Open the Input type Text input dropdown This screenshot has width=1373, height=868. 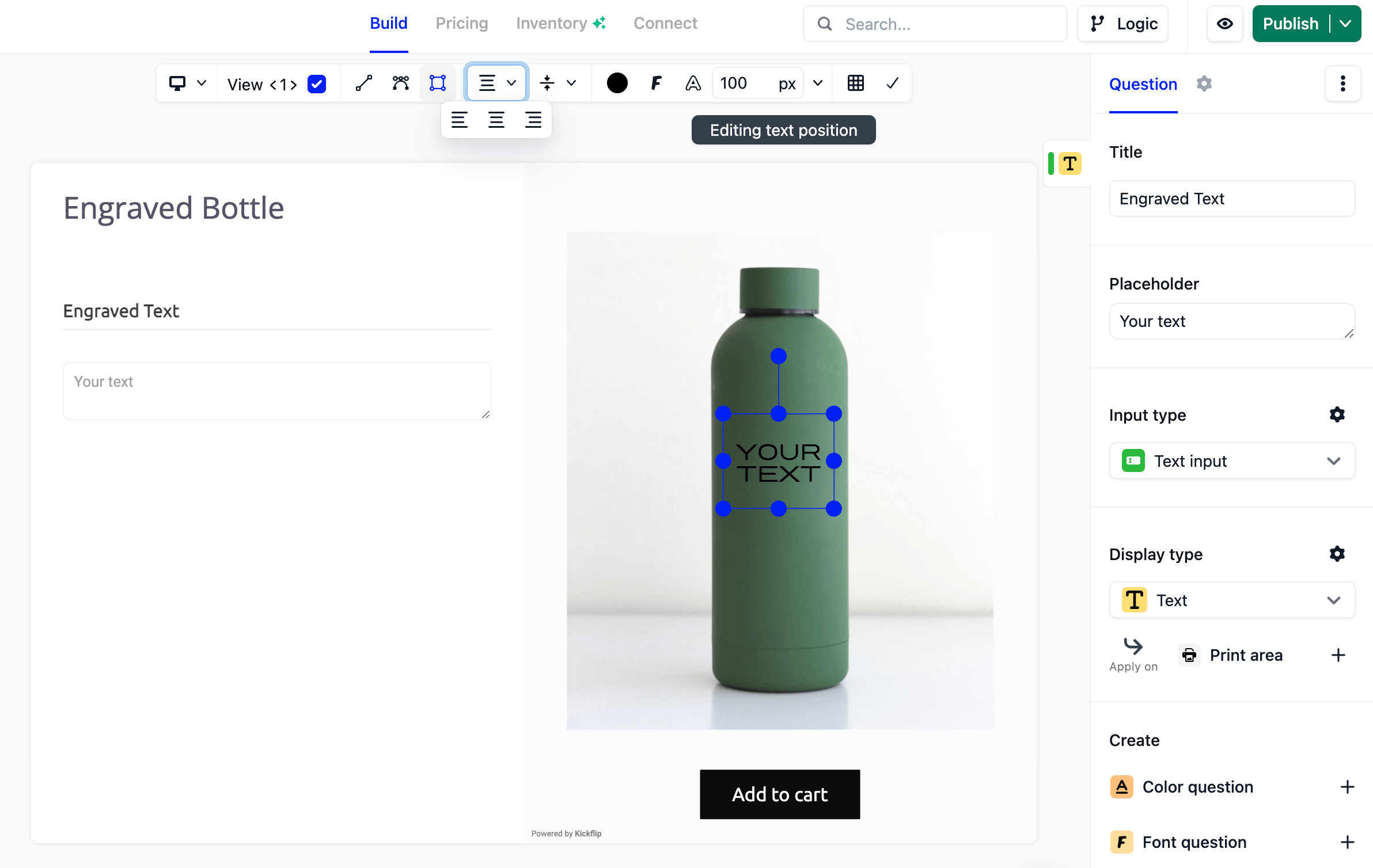(1231, 460)
